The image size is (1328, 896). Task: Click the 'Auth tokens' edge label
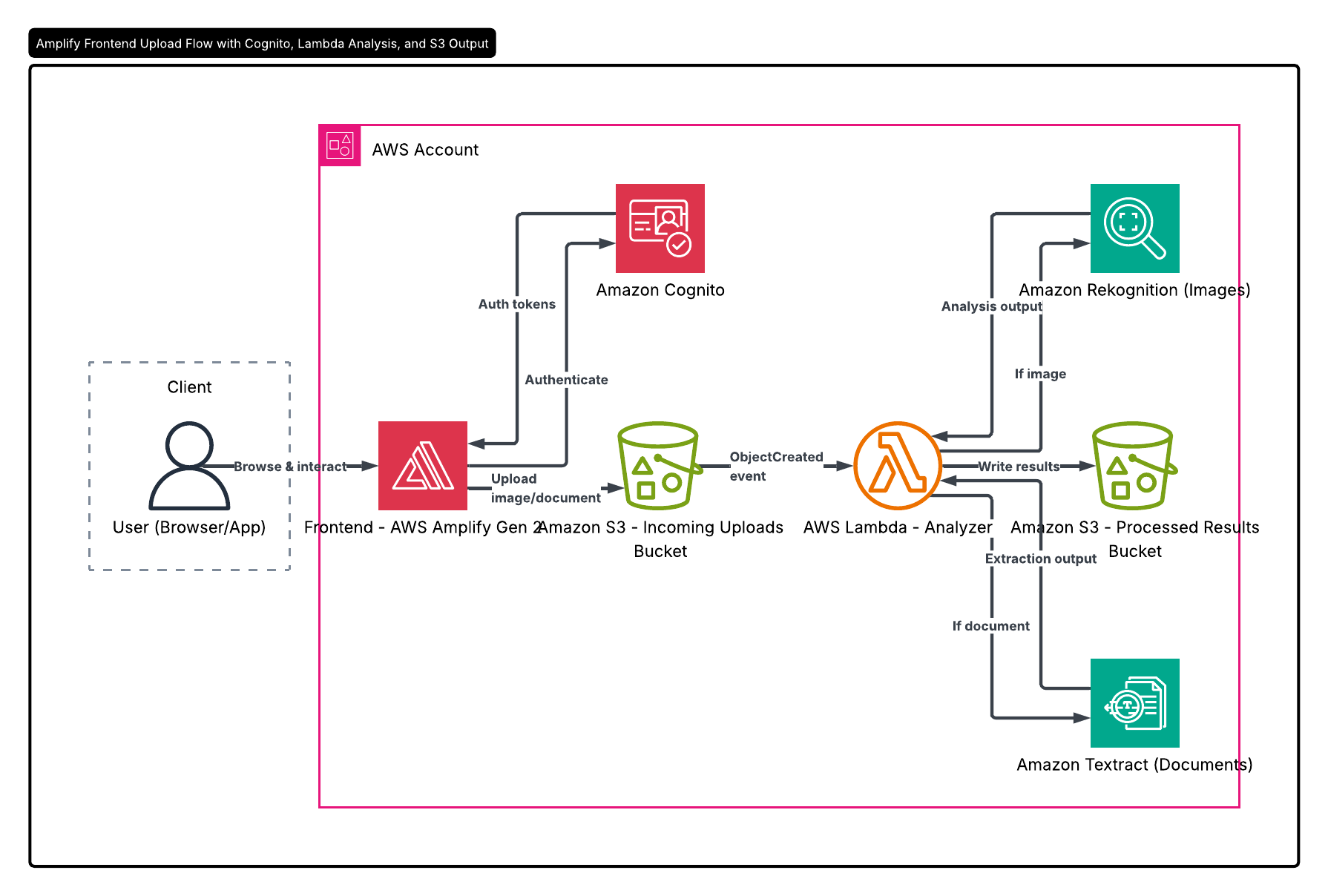coord(517,304)
